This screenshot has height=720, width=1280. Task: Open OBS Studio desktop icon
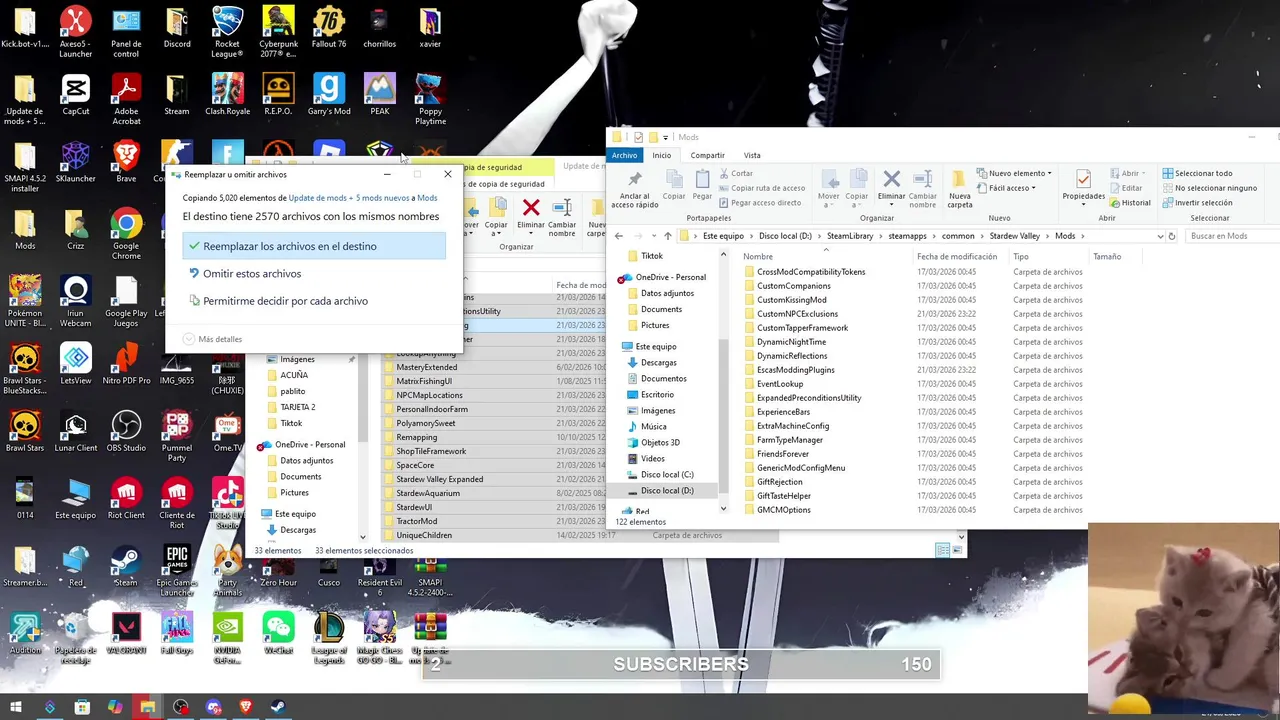[126, 431]
